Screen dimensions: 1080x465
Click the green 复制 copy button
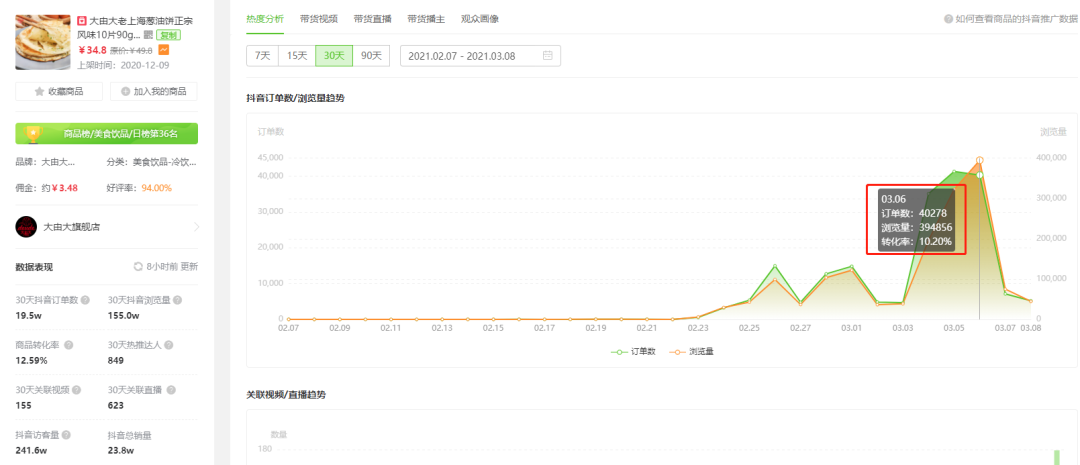point(169,34)
